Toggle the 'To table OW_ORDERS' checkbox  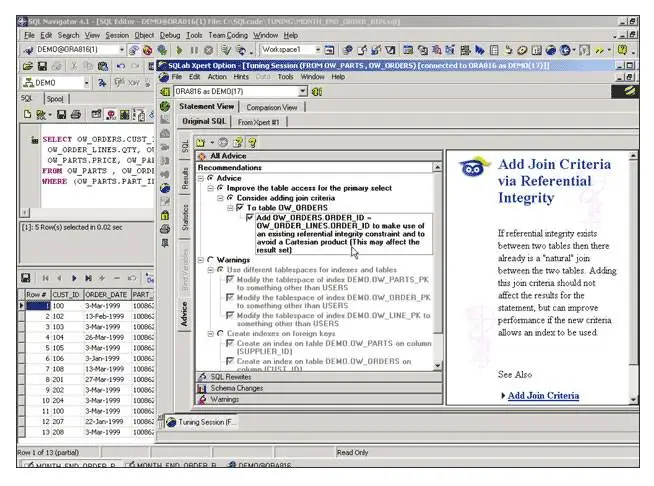click(x=240, y=207)
